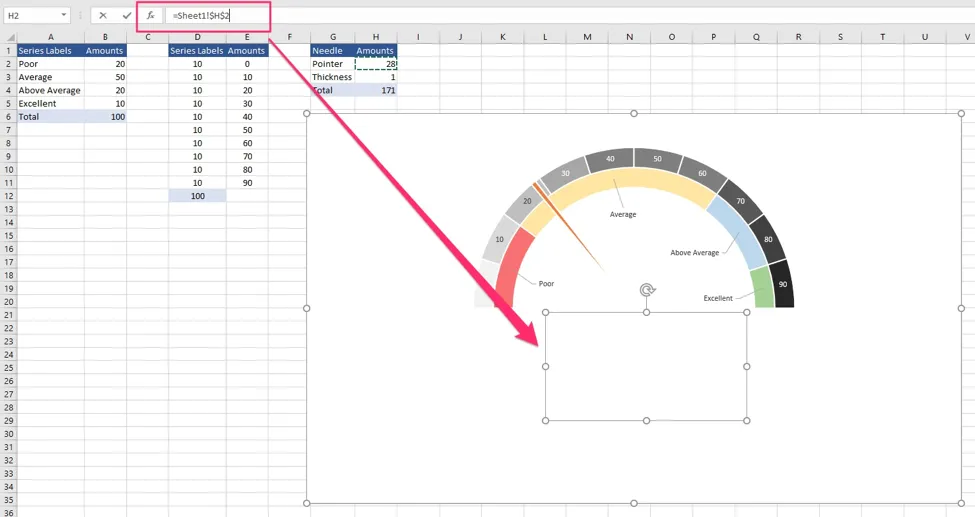Click the 'Excellent' chart data label

pyautogui.click(x=718, y=298)
